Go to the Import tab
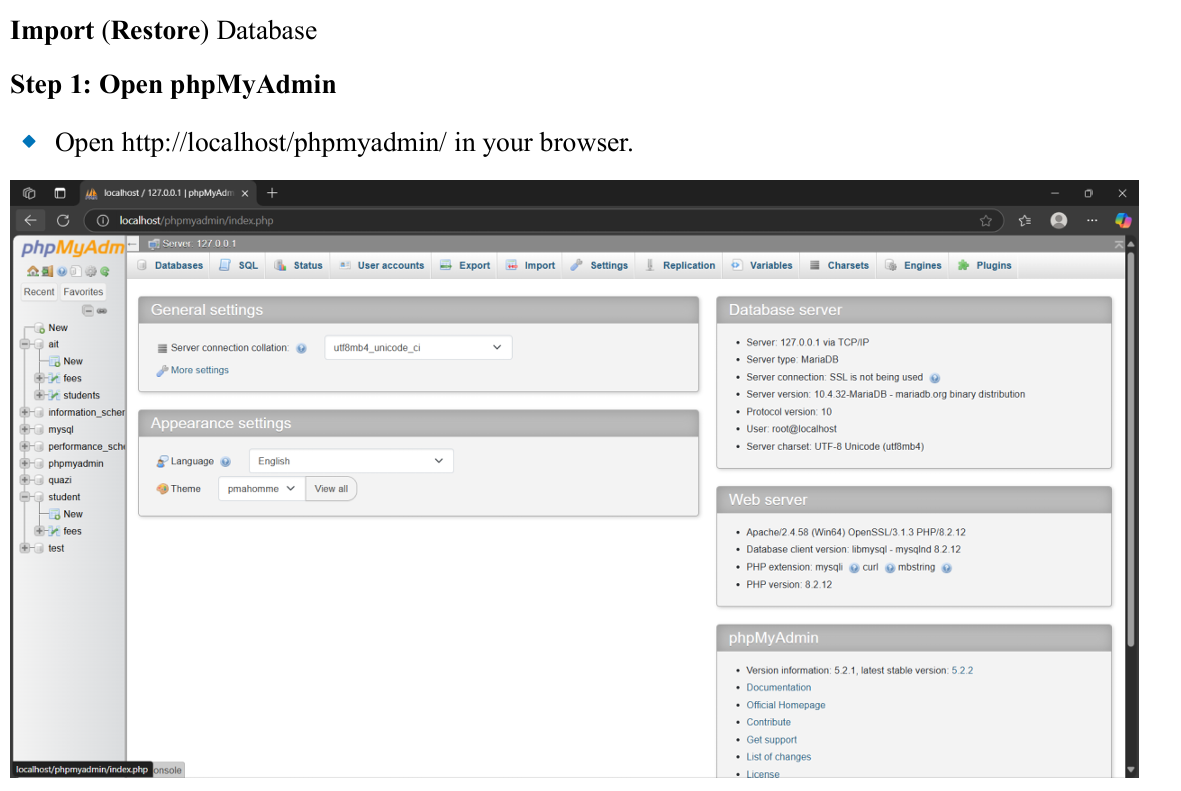Viewport: 1181px width, 791px height. click(x=531, y=265)
